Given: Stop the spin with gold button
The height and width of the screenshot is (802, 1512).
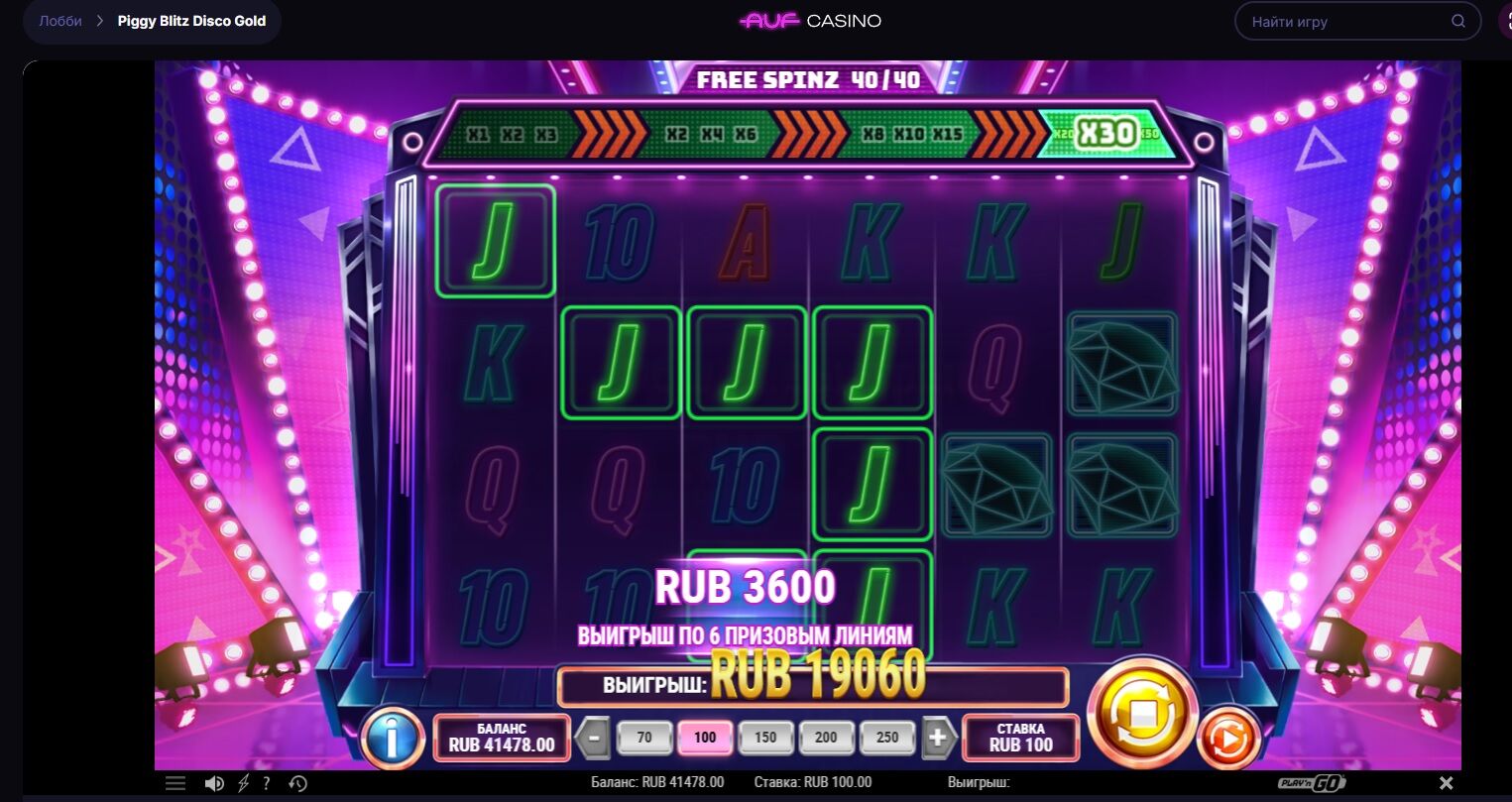Looking at the screenshot, I should pos(1141,712).
